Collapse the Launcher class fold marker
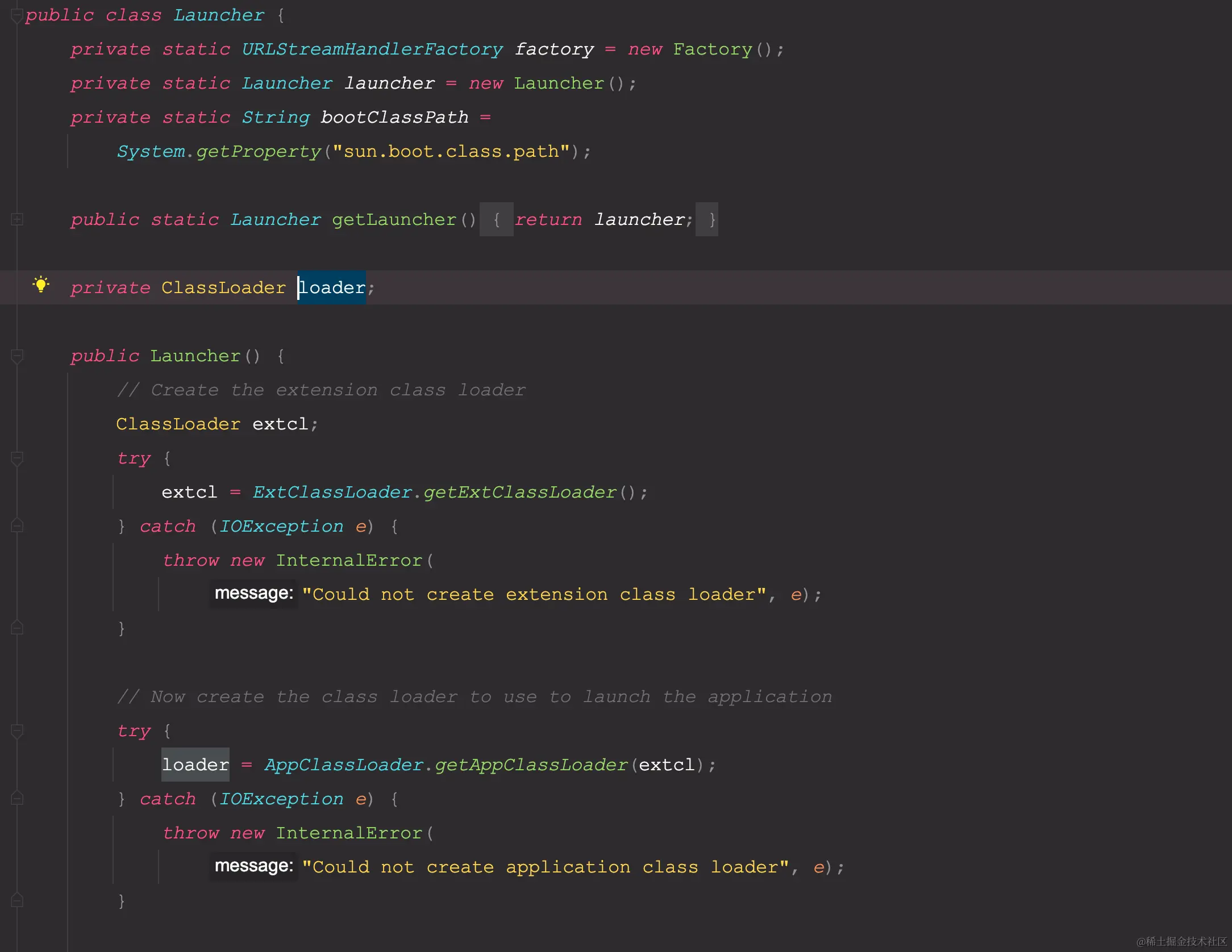This screenshot has width=1232, height=952. click(17, 16)
